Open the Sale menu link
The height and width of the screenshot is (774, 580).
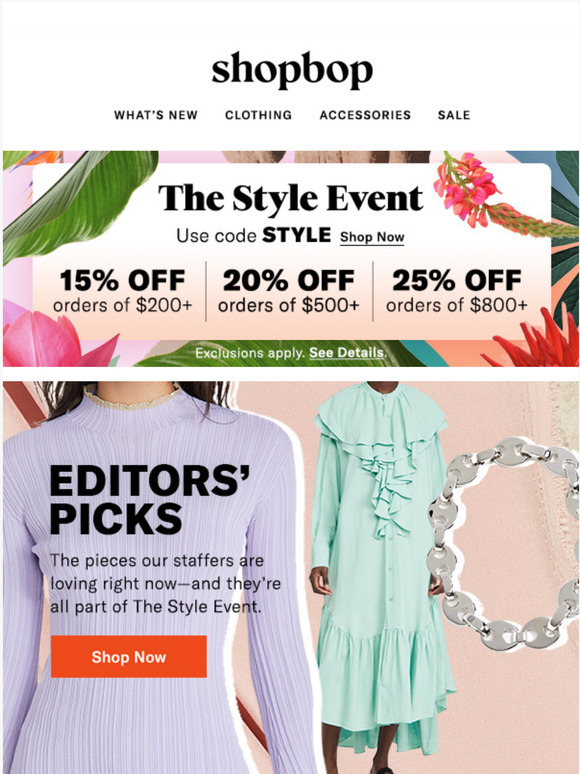point(454,115)
